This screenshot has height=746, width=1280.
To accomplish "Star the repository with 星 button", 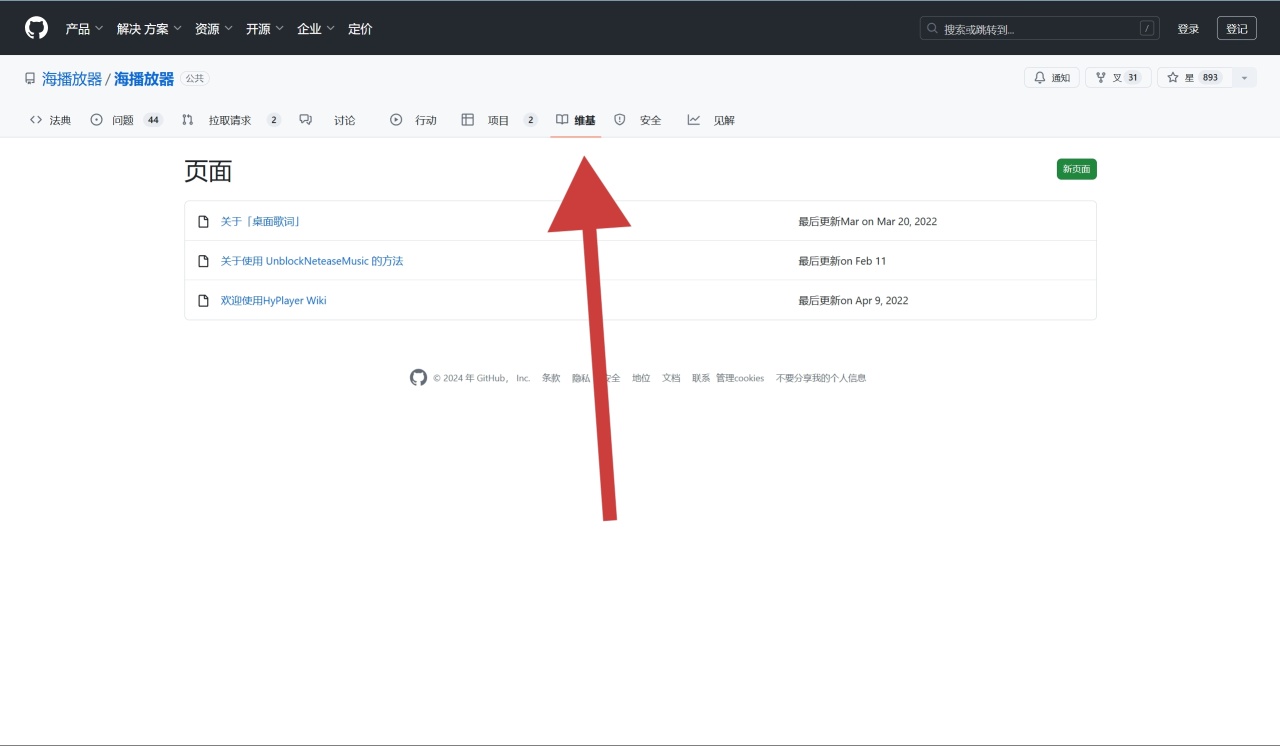I will 1194,77.
